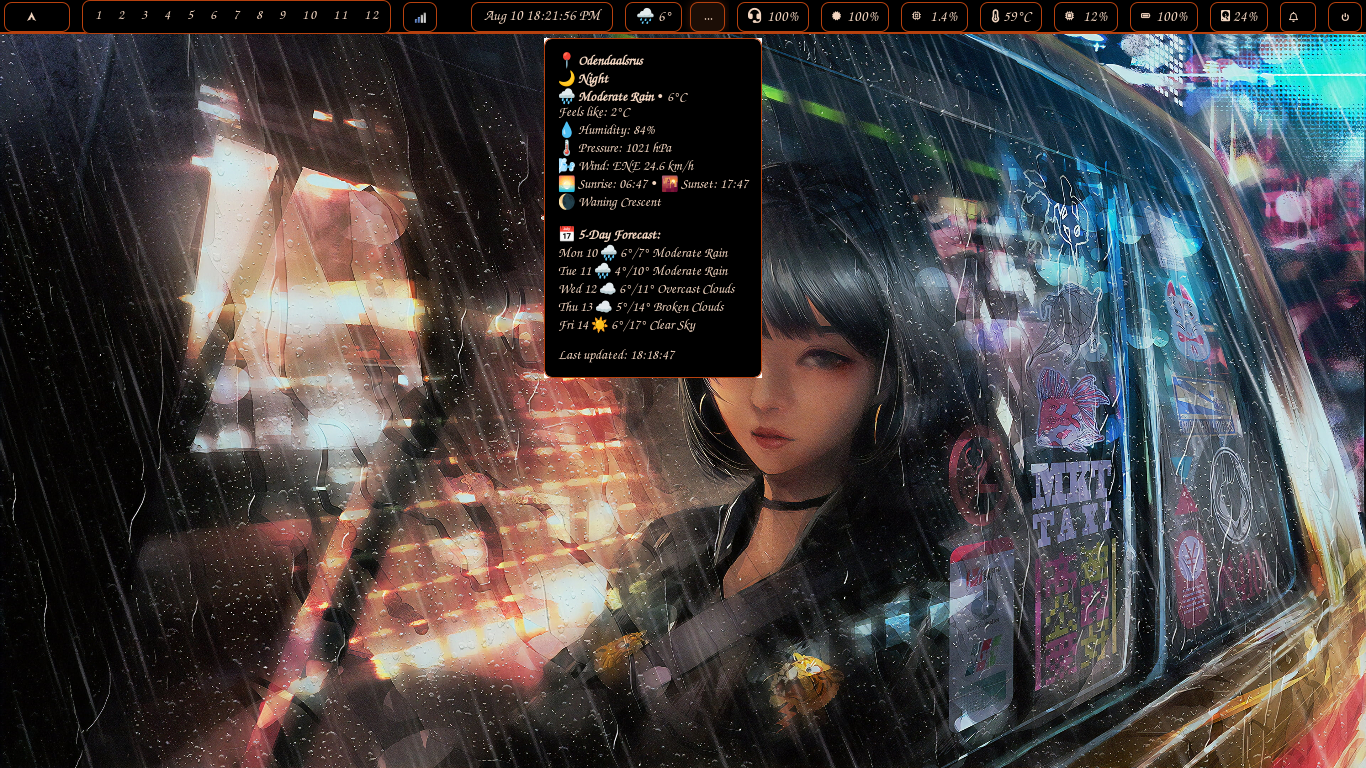The image size is (1366, 768).
Task: Click the "Last updated: 18:18:47" line
Action: coord(617,355)
